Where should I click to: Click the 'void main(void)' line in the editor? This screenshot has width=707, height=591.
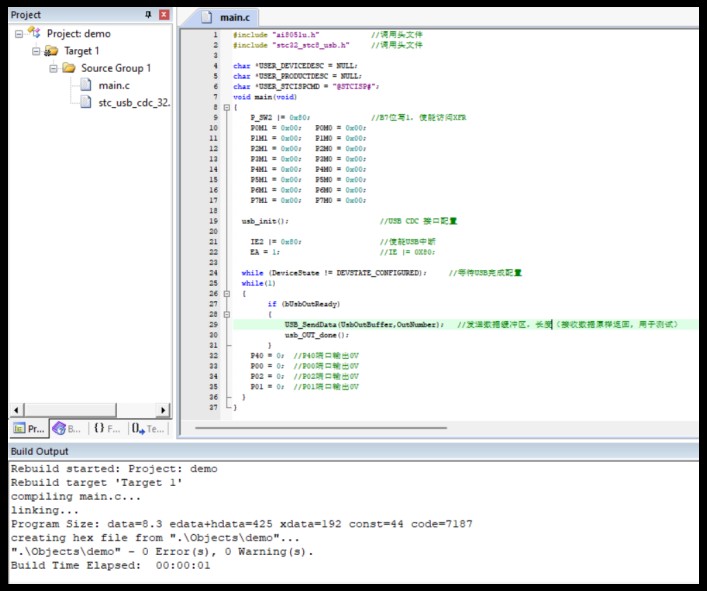point(265,97)
